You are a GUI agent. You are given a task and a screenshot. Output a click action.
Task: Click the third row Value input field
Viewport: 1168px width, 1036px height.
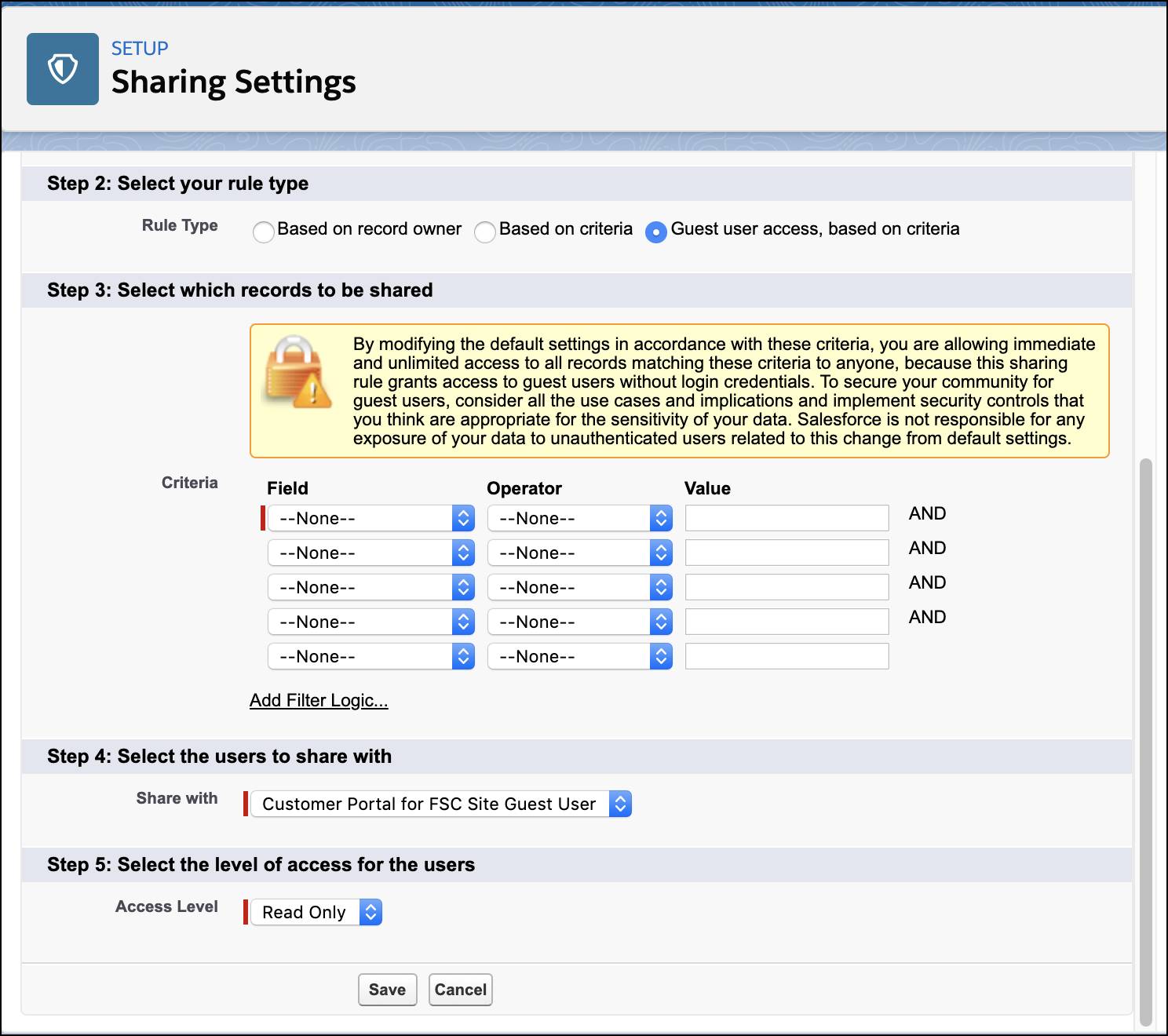click(787, 587)
